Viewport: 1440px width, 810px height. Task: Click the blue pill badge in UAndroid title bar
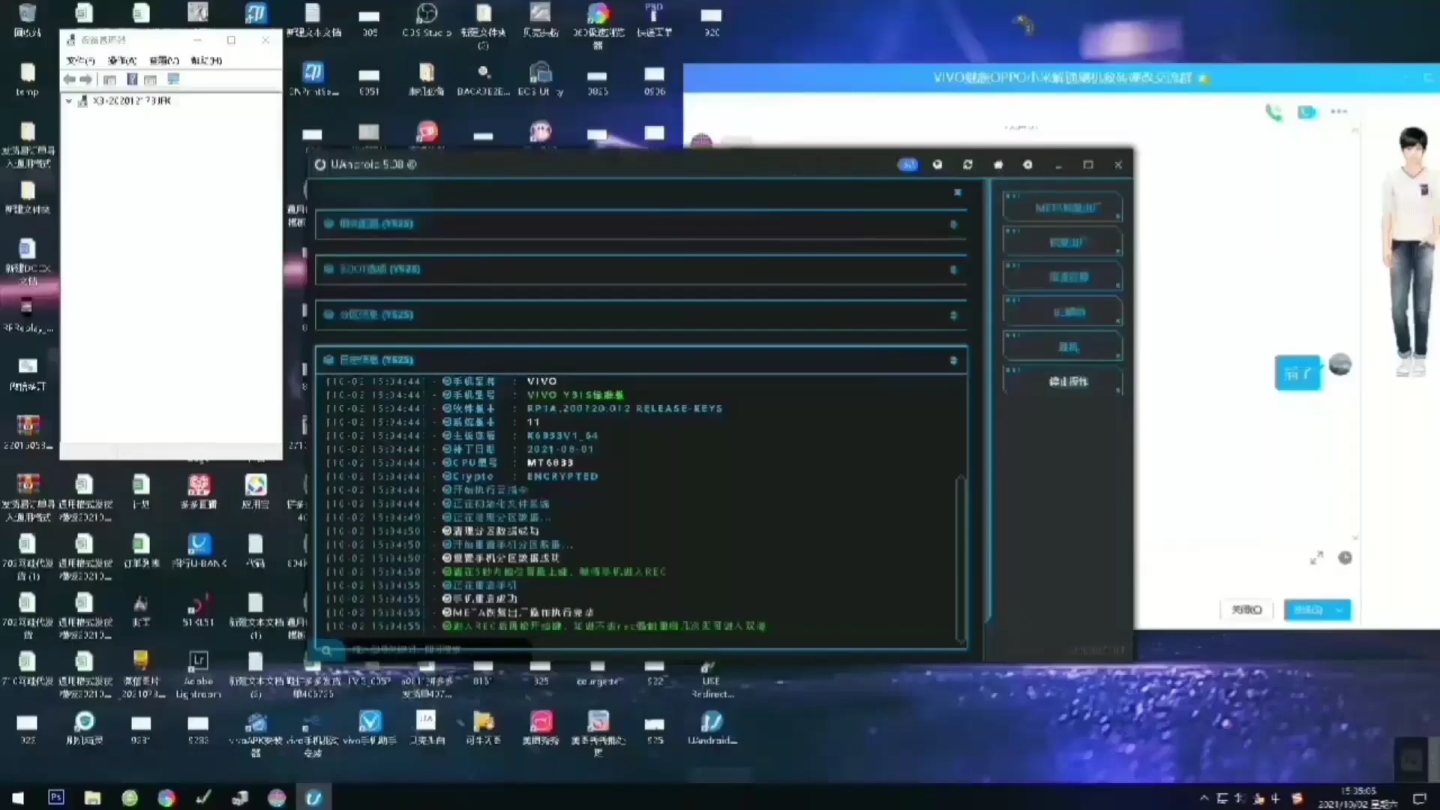(x=908, y=165)
